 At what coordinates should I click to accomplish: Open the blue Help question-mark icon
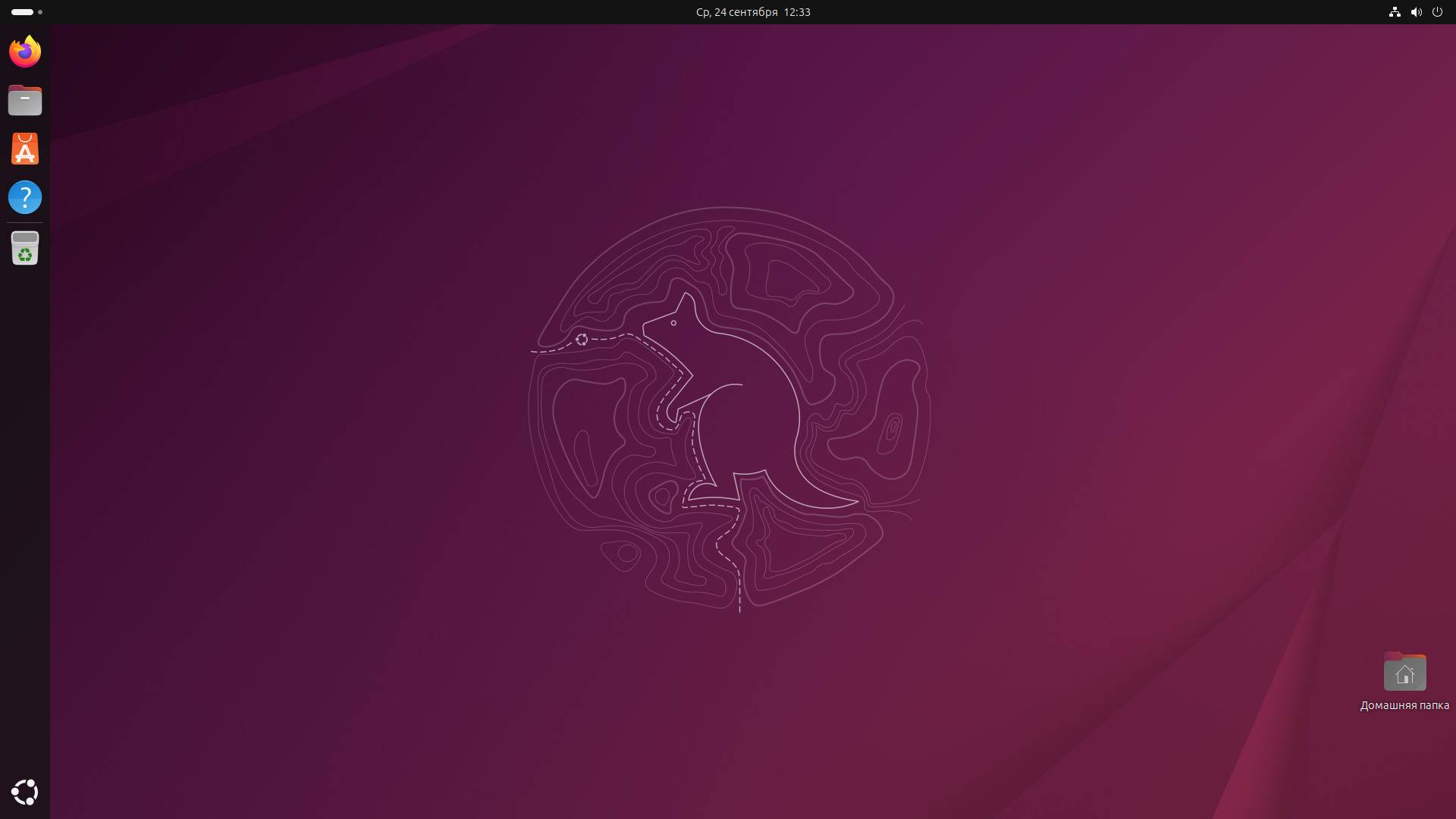coord(25,197)
